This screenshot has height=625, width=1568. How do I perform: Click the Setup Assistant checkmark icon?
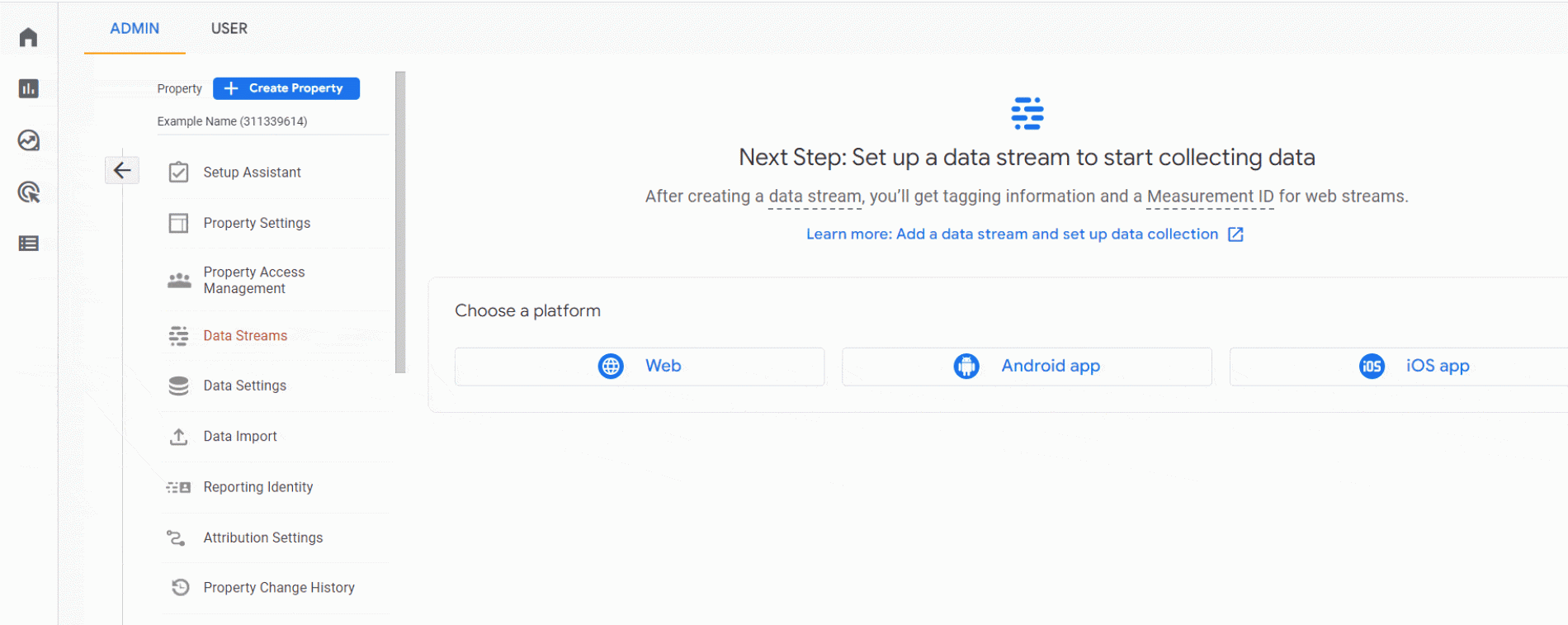click(x=179, y=173)
